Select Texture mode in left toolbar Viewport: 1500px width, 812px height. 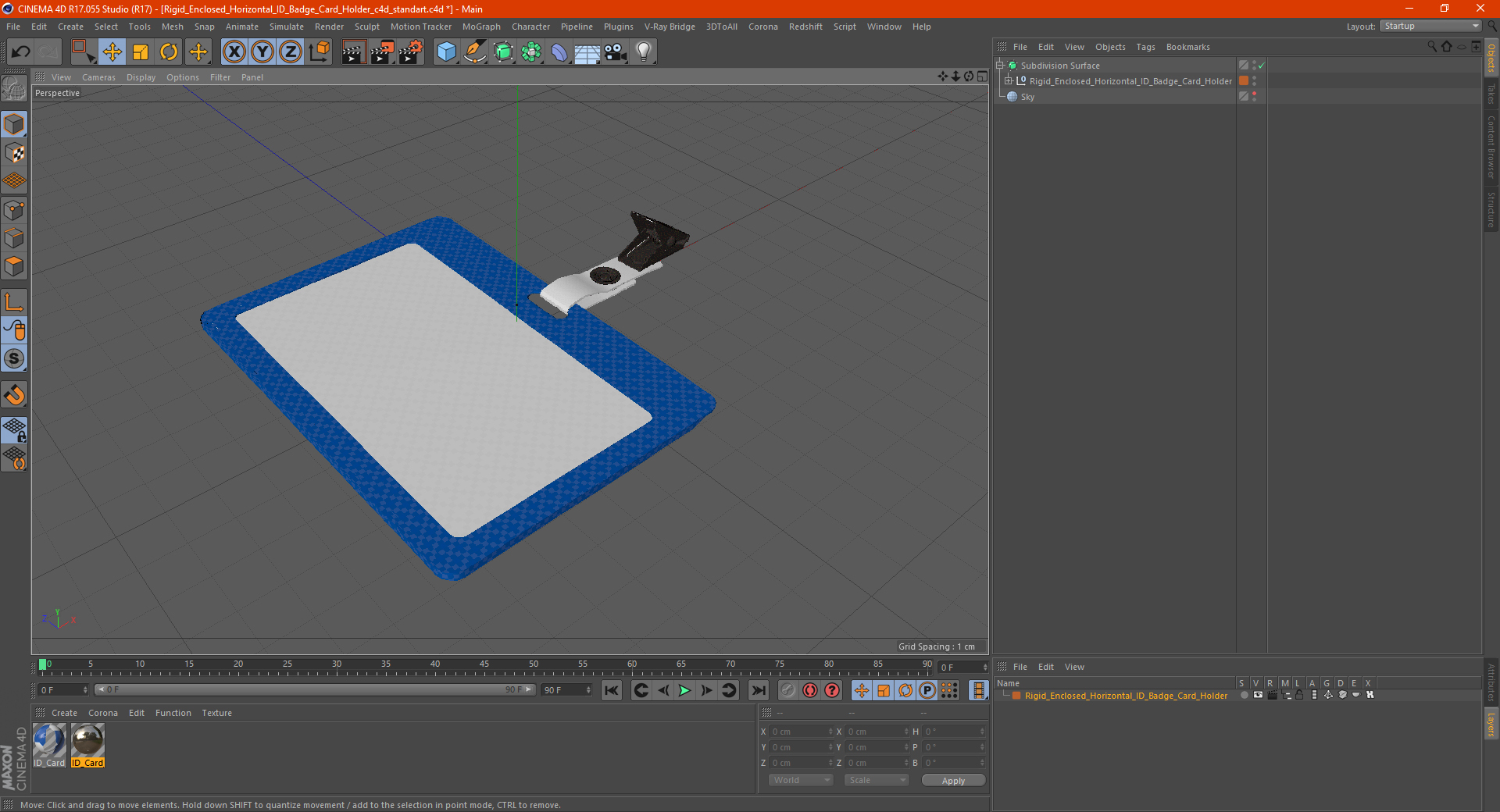coord(14,153)
